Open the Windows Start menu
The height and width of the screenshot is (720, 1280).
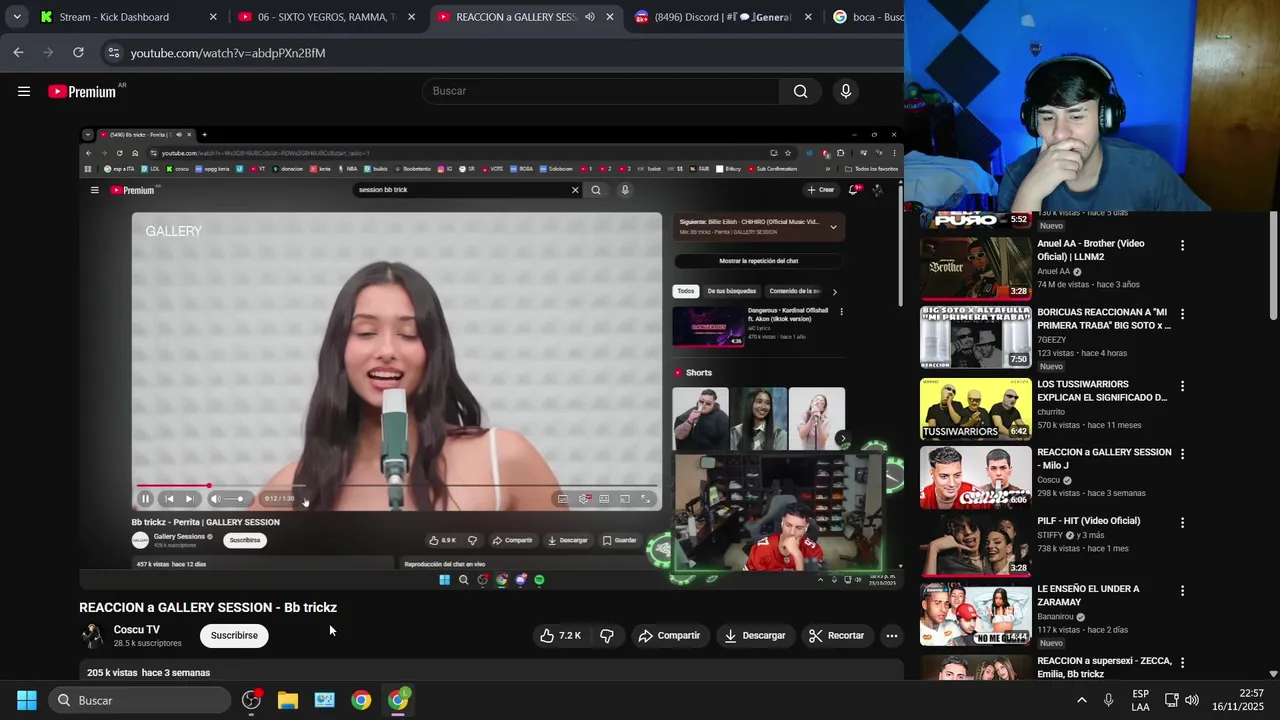point(27,700)
